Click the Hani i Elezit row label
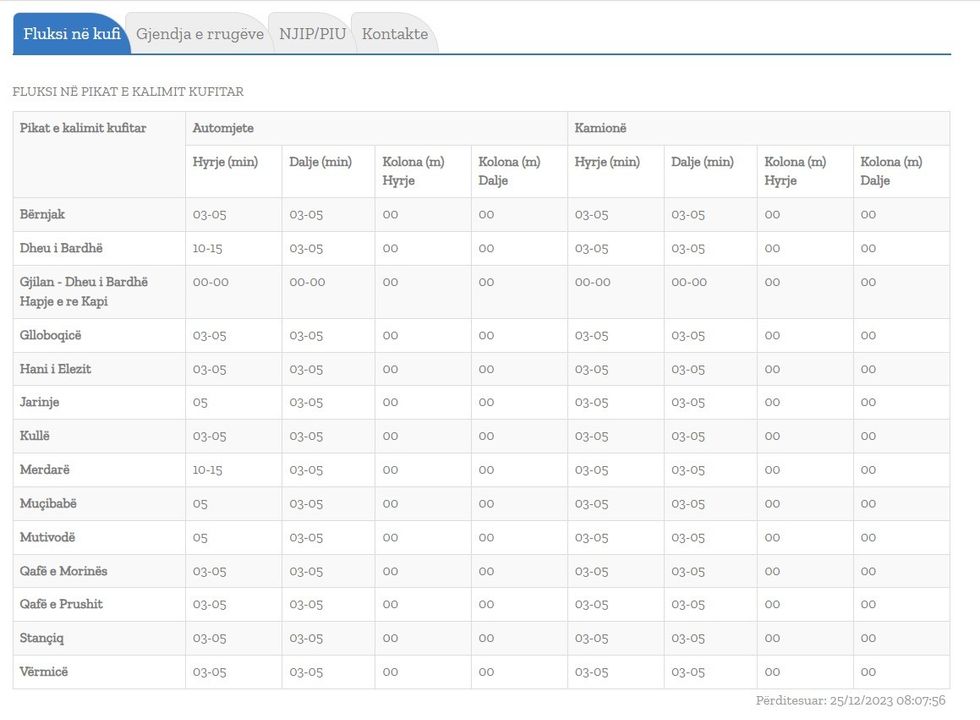 tap(55, 369)
